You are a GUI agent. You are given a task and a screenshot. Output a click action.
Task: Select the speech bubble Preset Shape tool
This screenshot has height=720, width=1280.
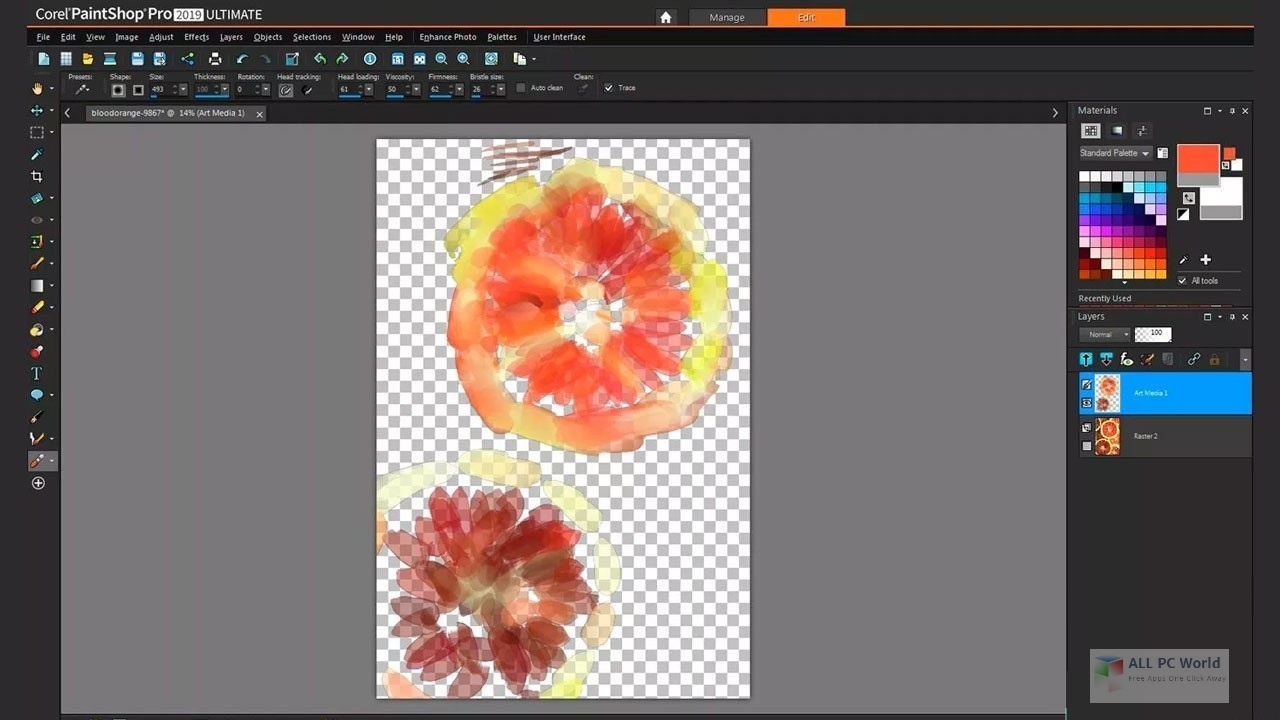(x=37, y=395)
